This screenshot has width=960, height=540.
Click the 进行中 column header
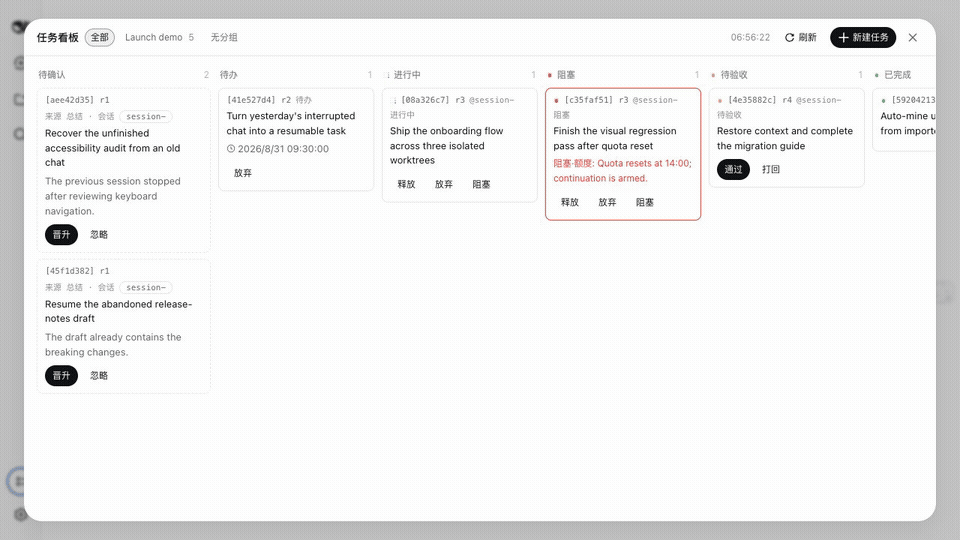click(407, 75)
